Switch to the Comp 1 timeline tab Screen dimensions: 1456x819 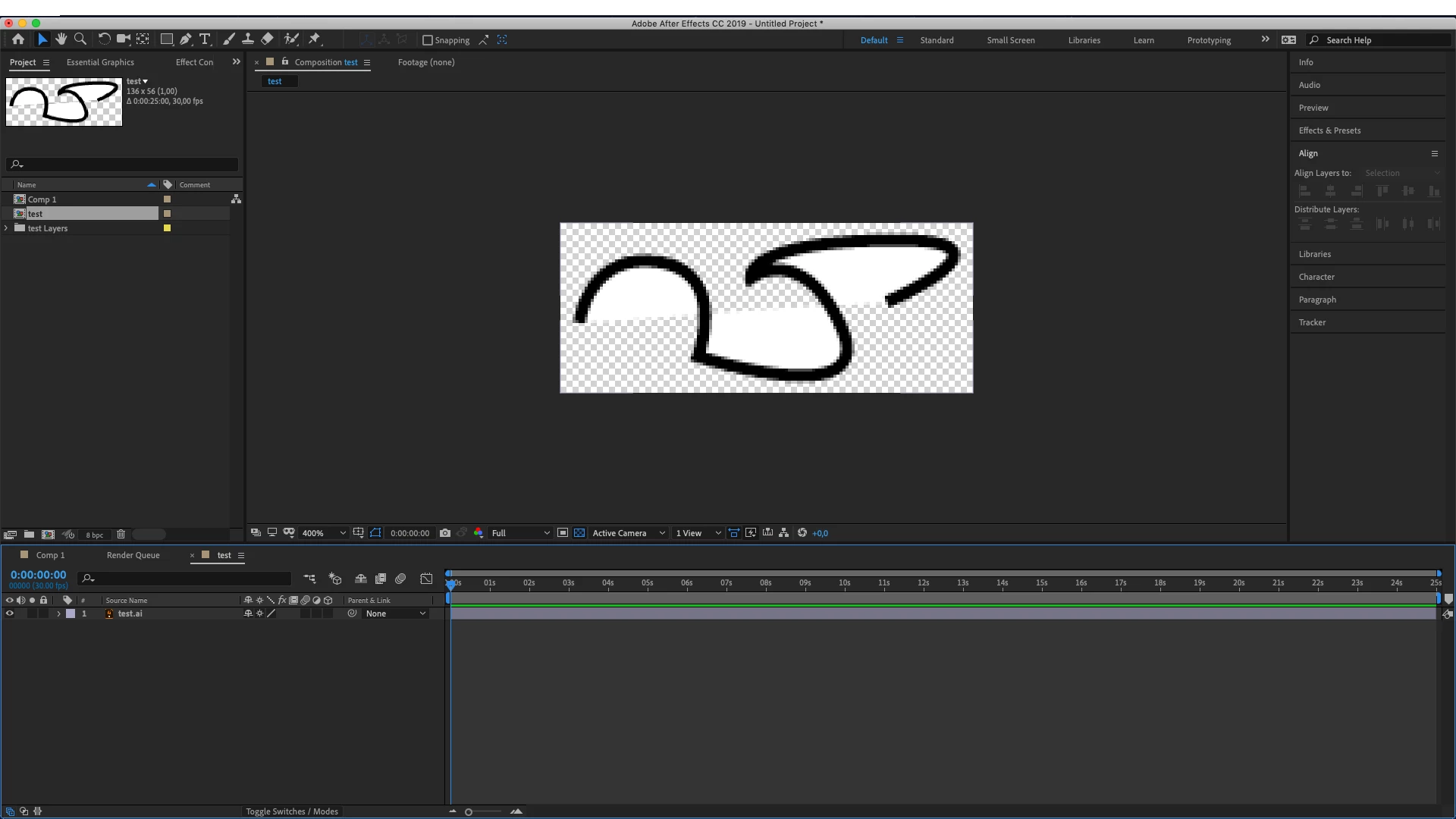(50, 555)
